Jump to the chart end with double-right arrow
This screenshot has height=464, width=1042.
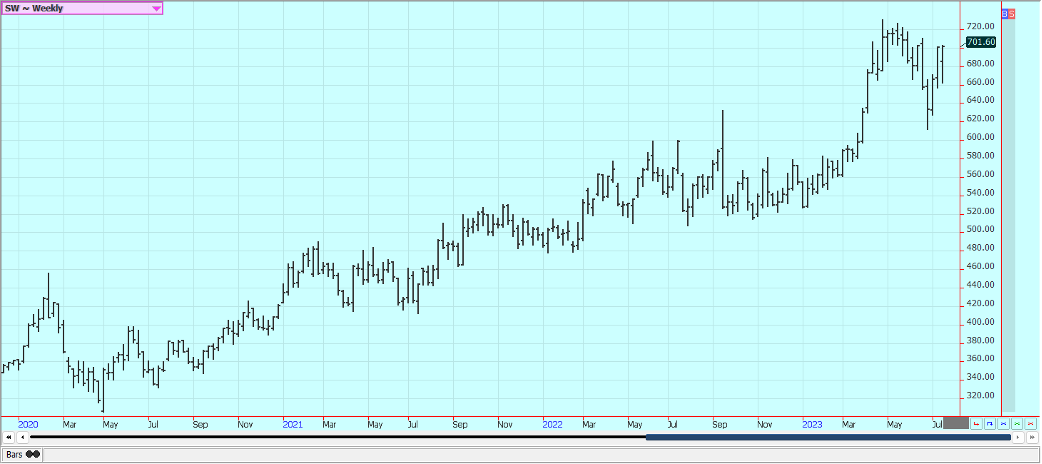click(1032, 437)
